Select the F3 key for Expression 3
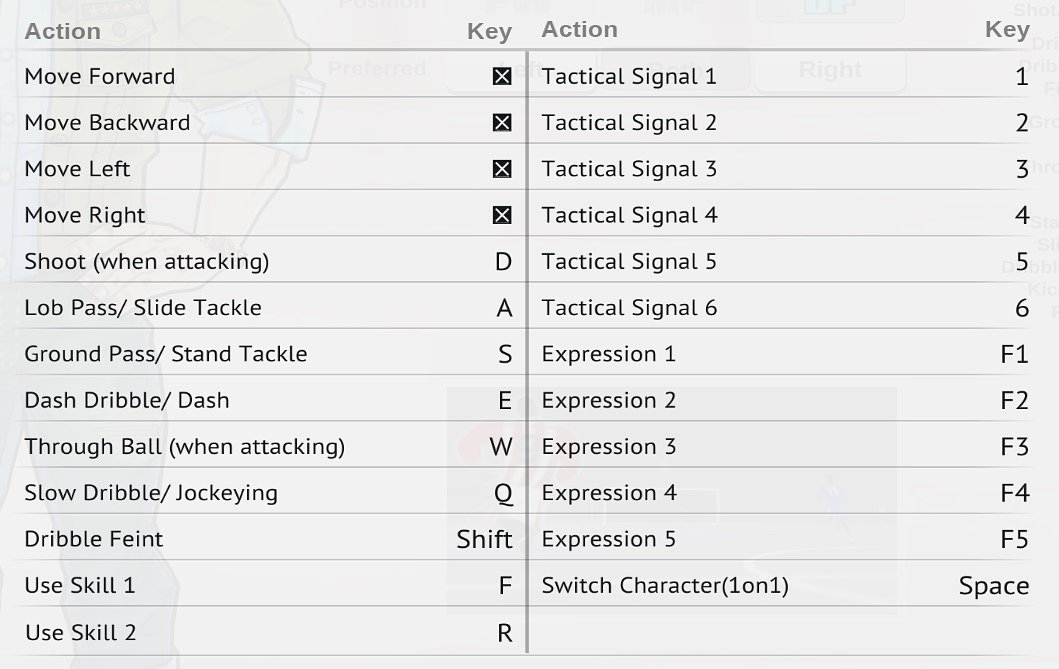This screenshot has height=669, width=1059. point(1014,447)
